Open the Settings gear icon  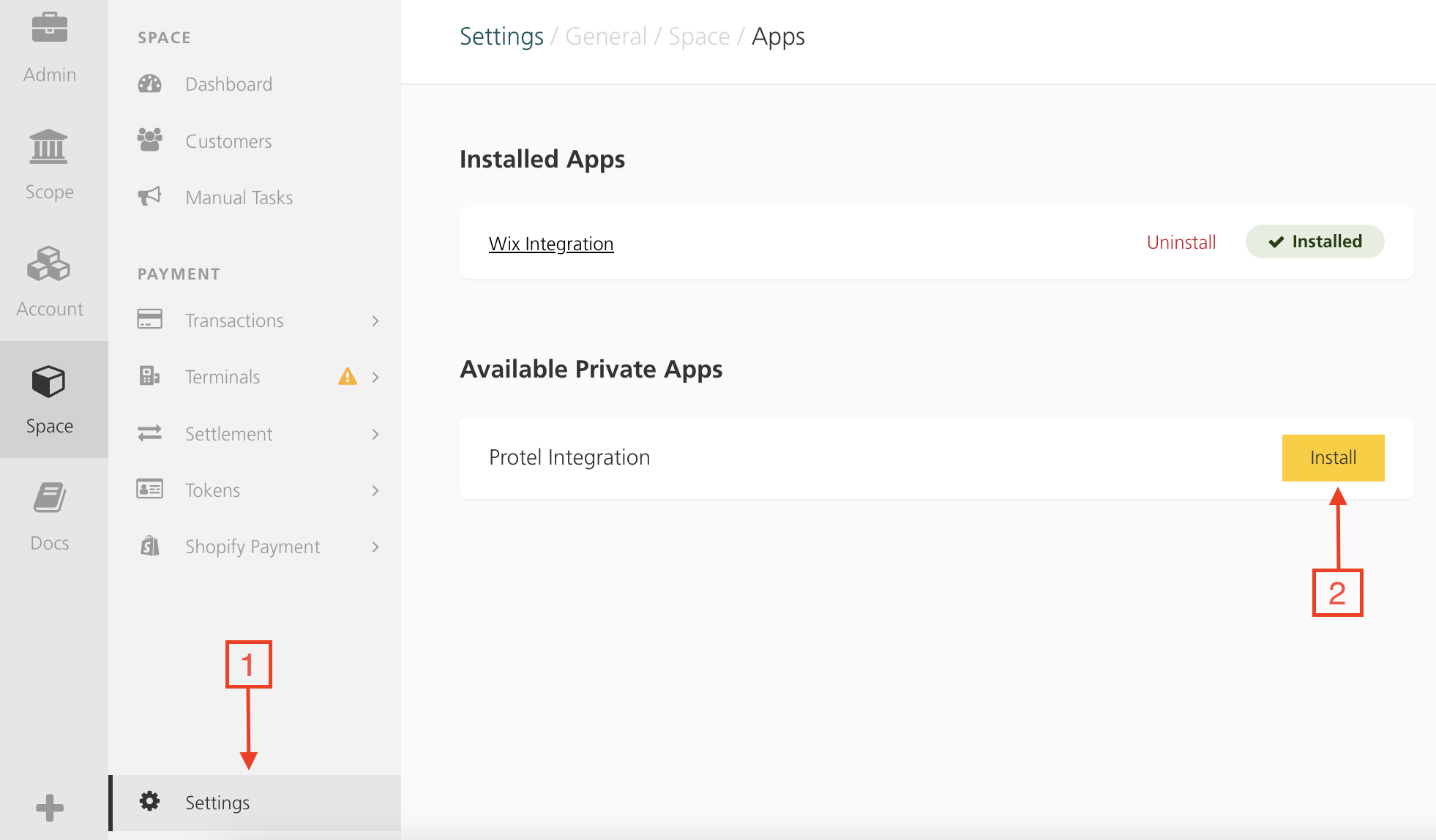[x=149, y=802]
